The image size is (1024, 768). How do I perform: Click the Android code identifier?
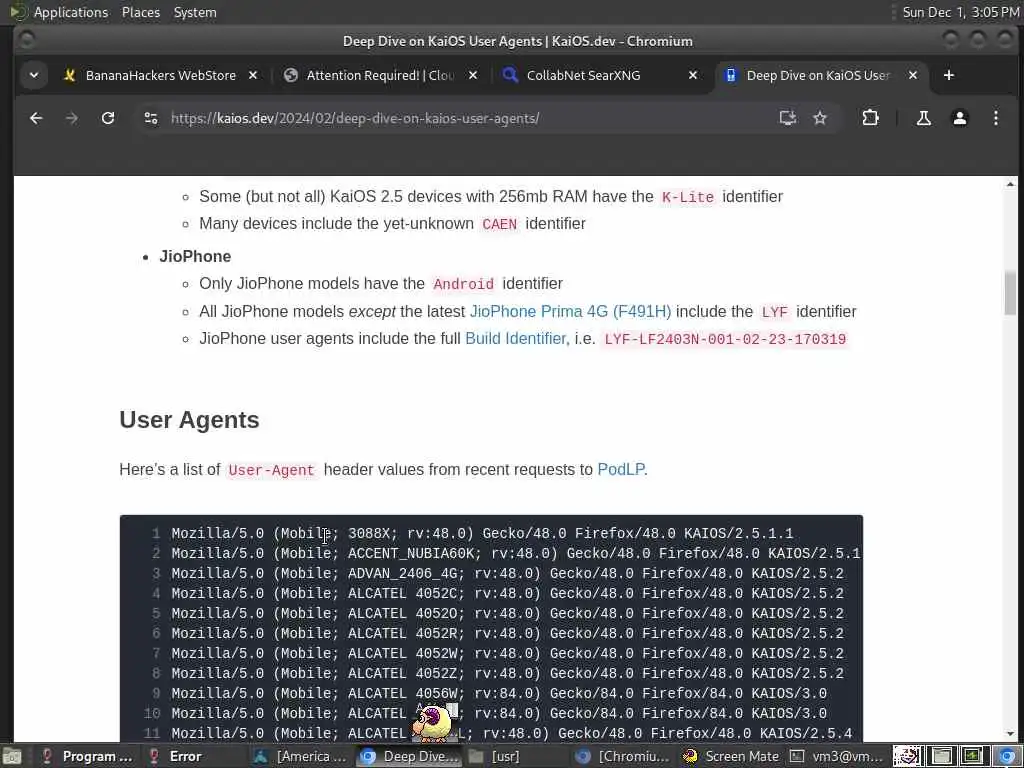point(463,284)
